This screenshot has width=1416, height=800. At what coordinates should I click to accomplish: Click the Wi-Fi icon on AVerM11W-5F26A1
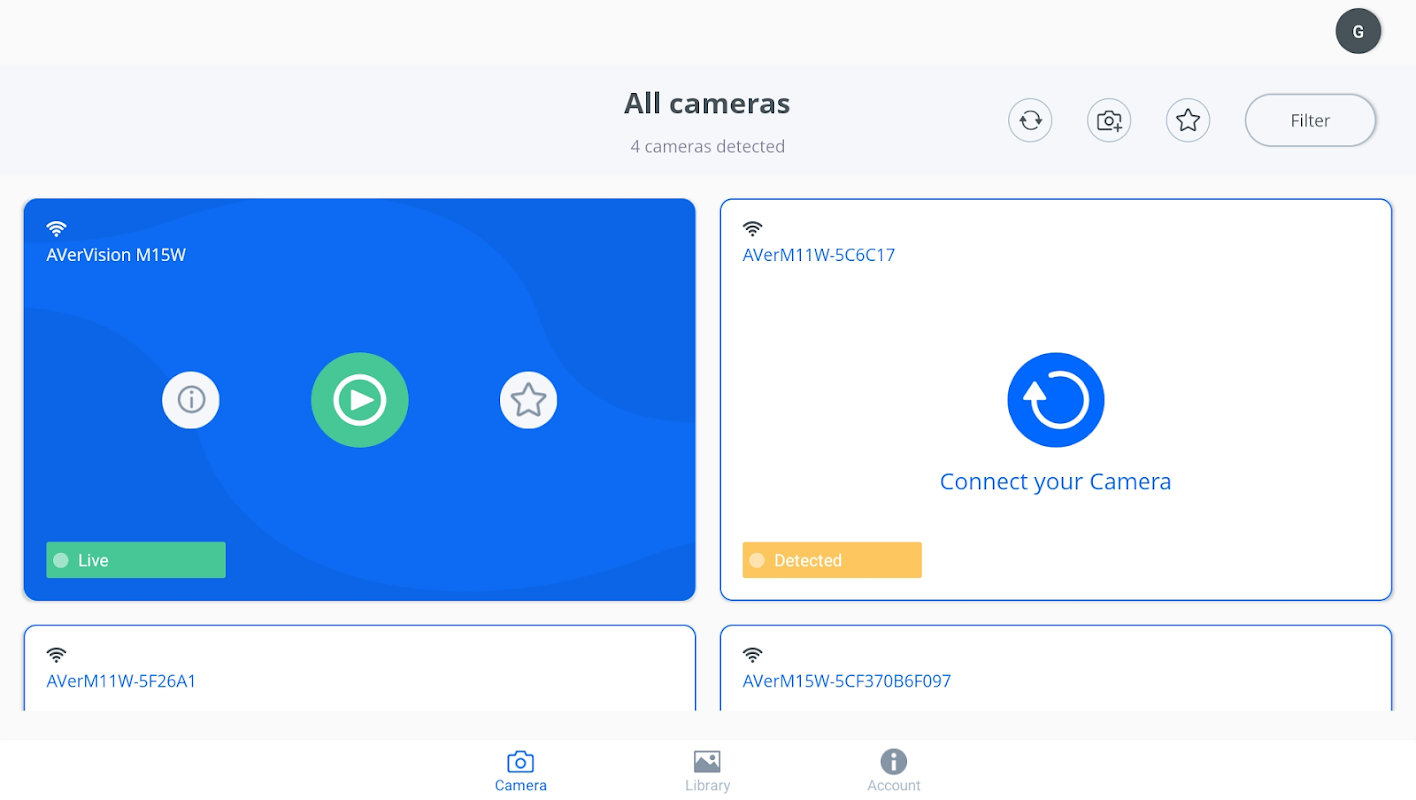click(x=57, y=655)
